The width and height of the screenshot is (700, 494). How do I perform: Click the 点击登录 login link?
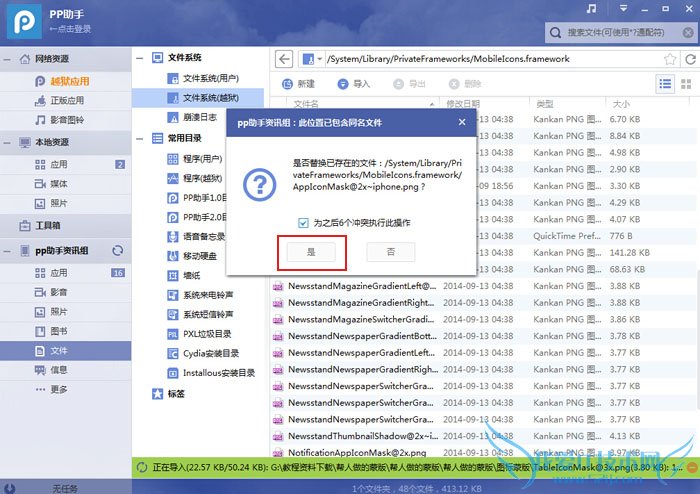[x=70, y=29]
